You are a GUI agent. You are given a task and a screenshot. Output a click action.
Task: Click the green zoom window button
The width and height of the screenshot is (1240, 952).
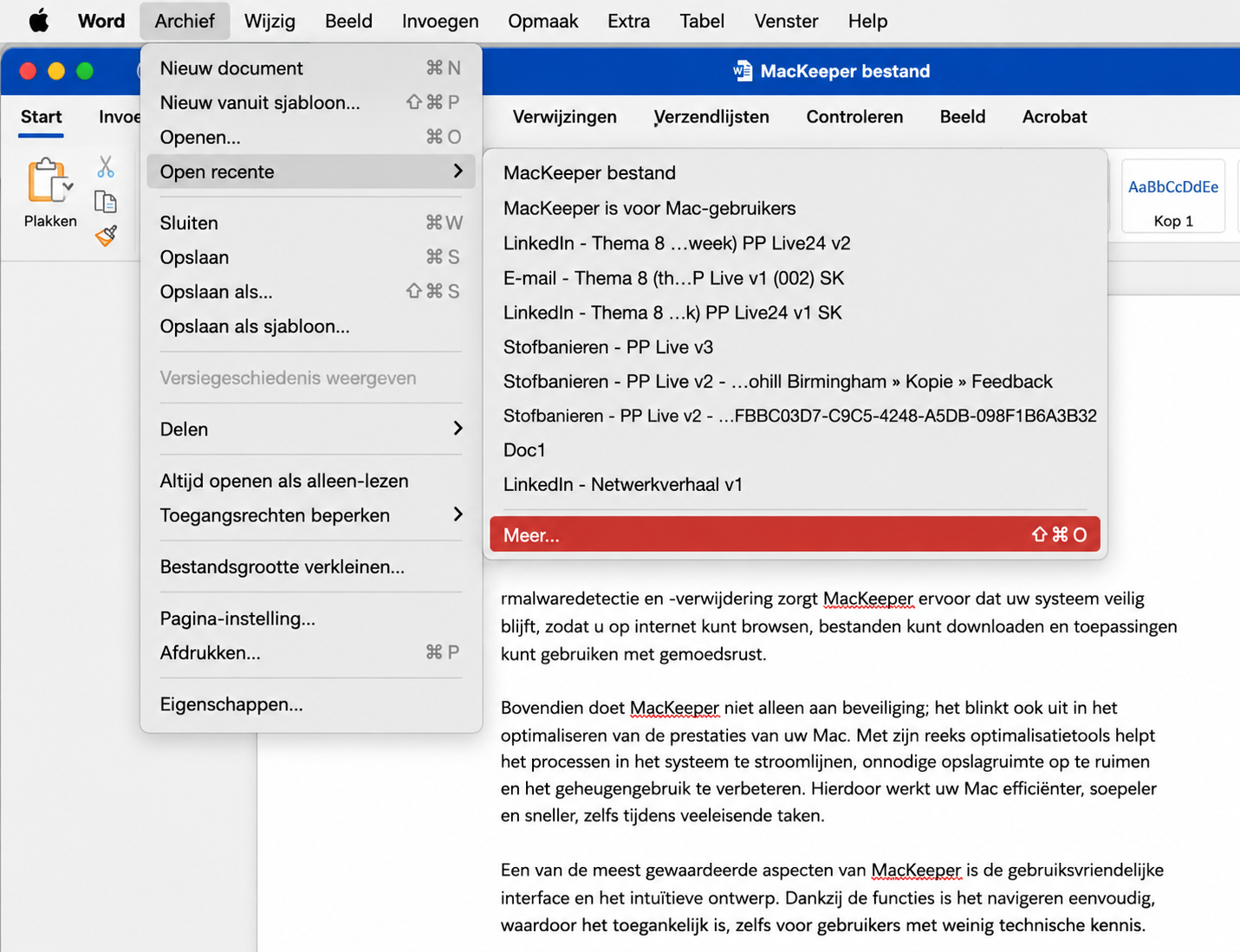(x=85, y=71)
